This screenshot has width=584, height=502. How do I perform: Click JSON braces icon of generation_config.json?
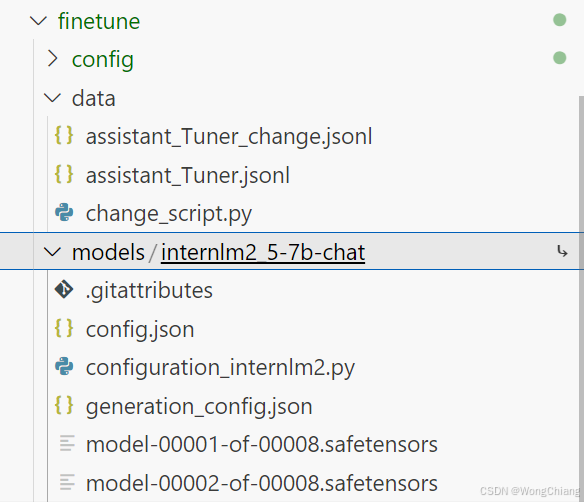64,405
